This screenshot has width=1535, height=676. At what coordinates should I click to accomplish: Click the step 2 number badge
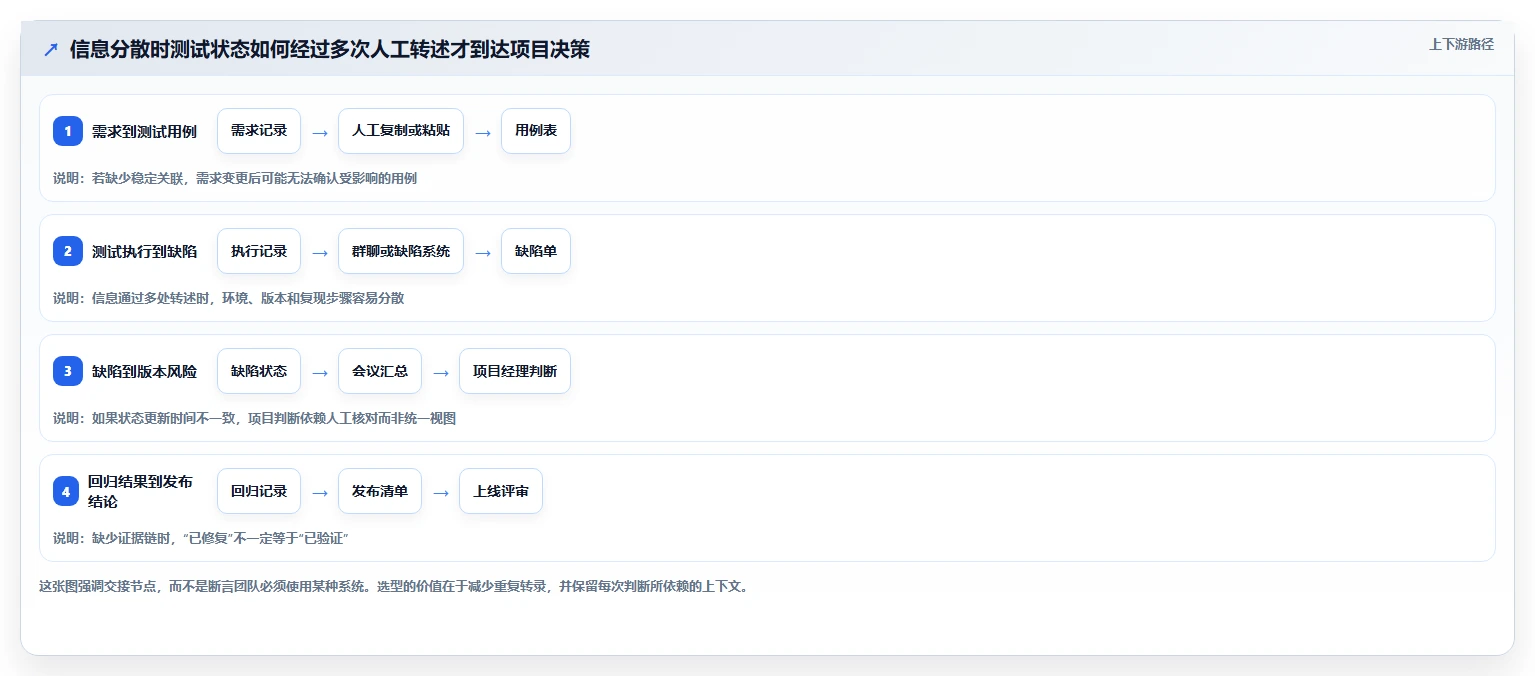(68, 251)
